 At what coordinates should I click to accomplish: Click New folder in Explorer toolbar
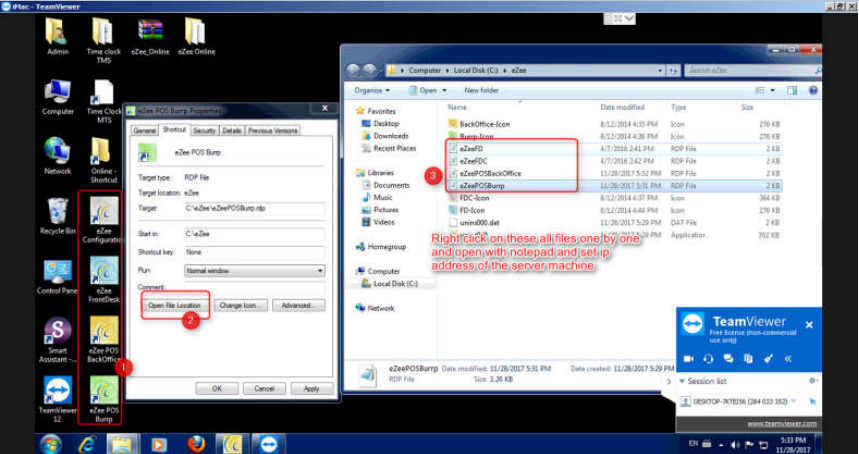click(482, 90)
